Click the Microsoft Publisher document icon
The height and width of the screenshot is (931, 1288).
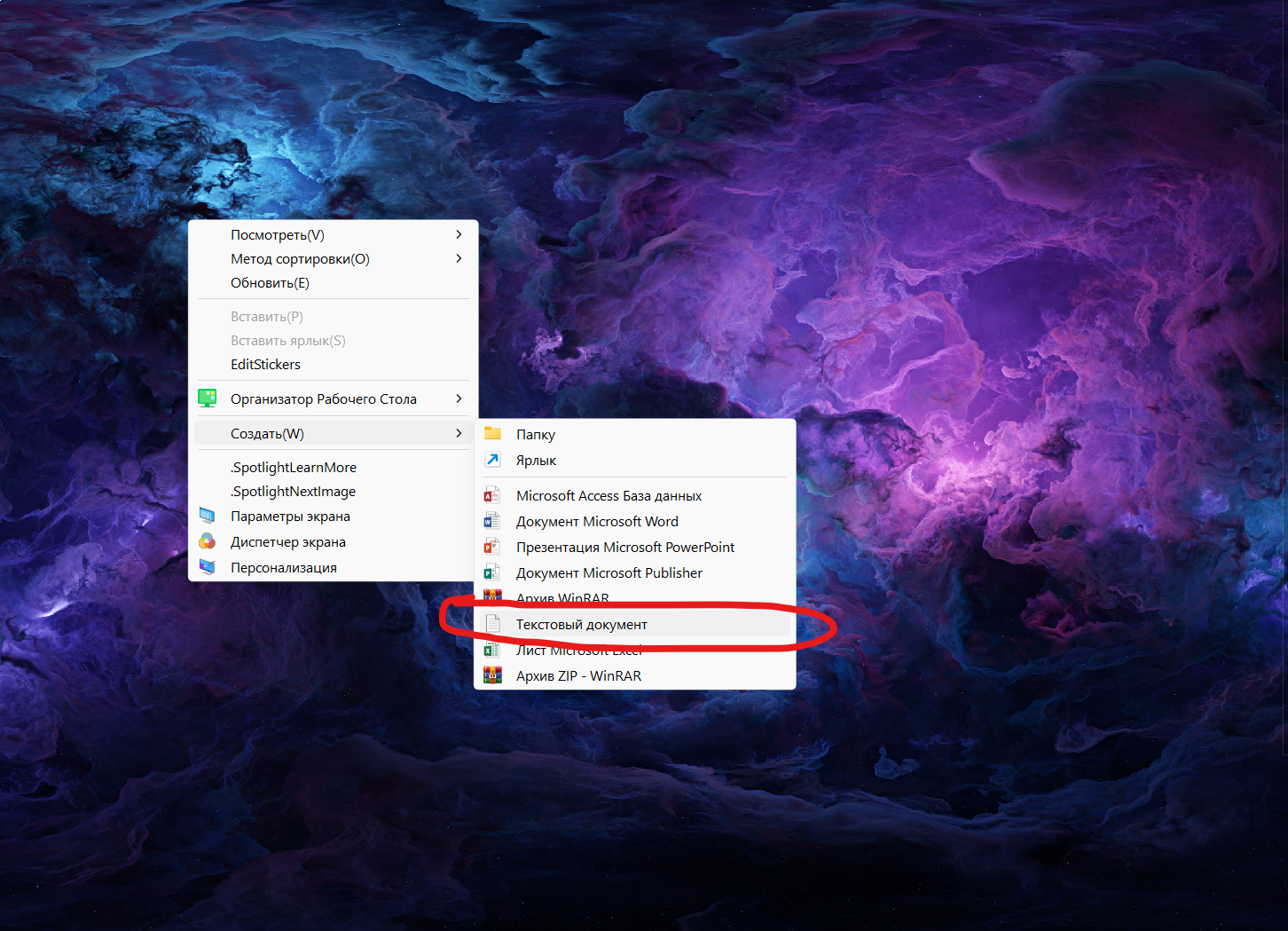click(492, 572)
